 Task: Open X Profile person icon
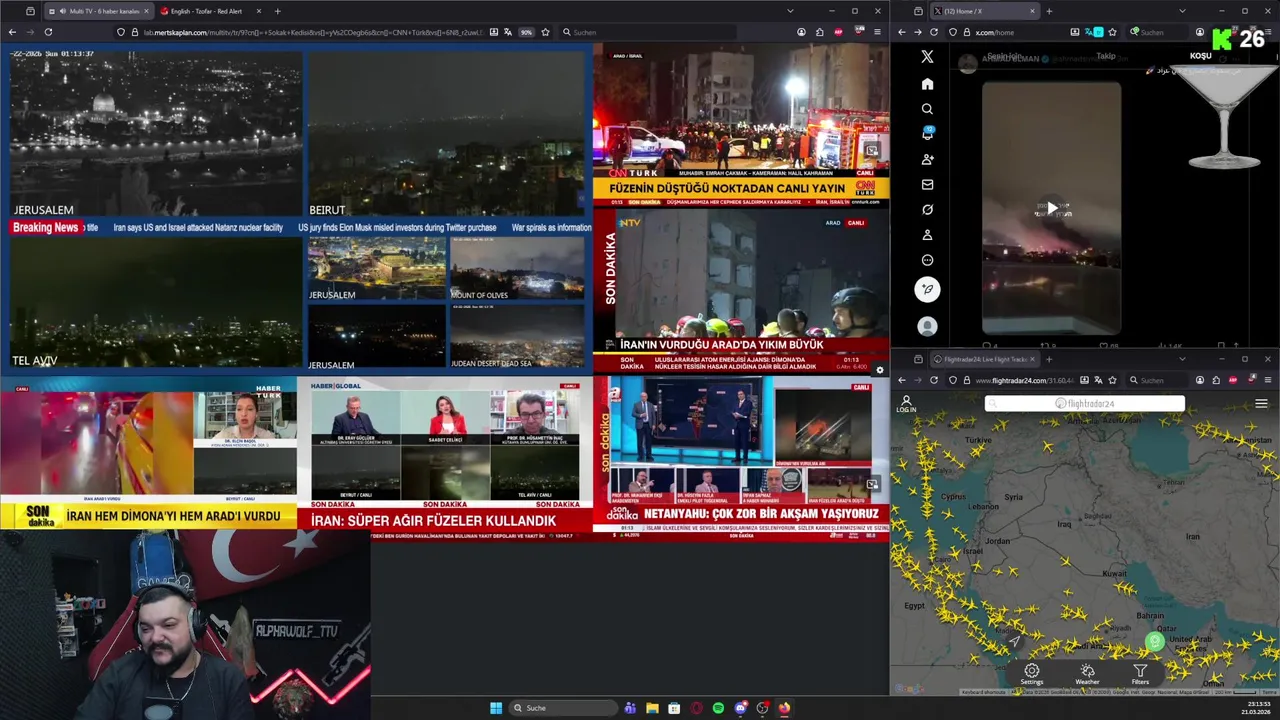click(x=927, y=235)
